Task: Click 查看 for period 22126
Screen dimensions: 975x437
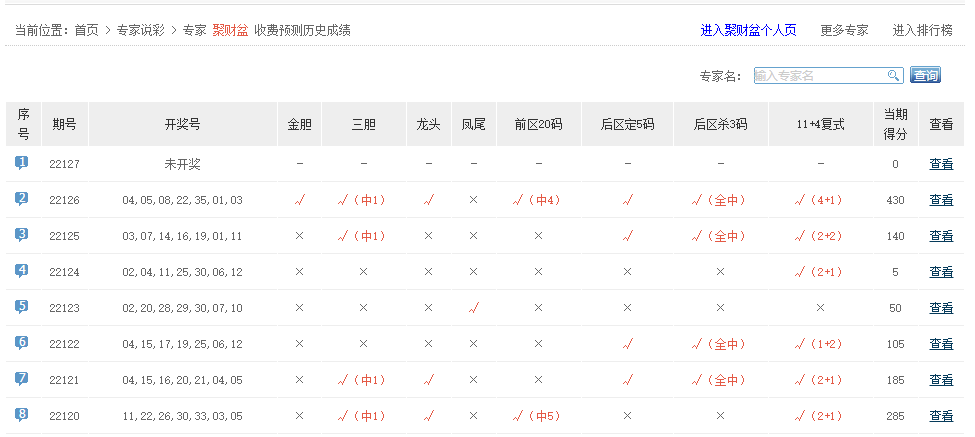Action: tap(941, 200)
